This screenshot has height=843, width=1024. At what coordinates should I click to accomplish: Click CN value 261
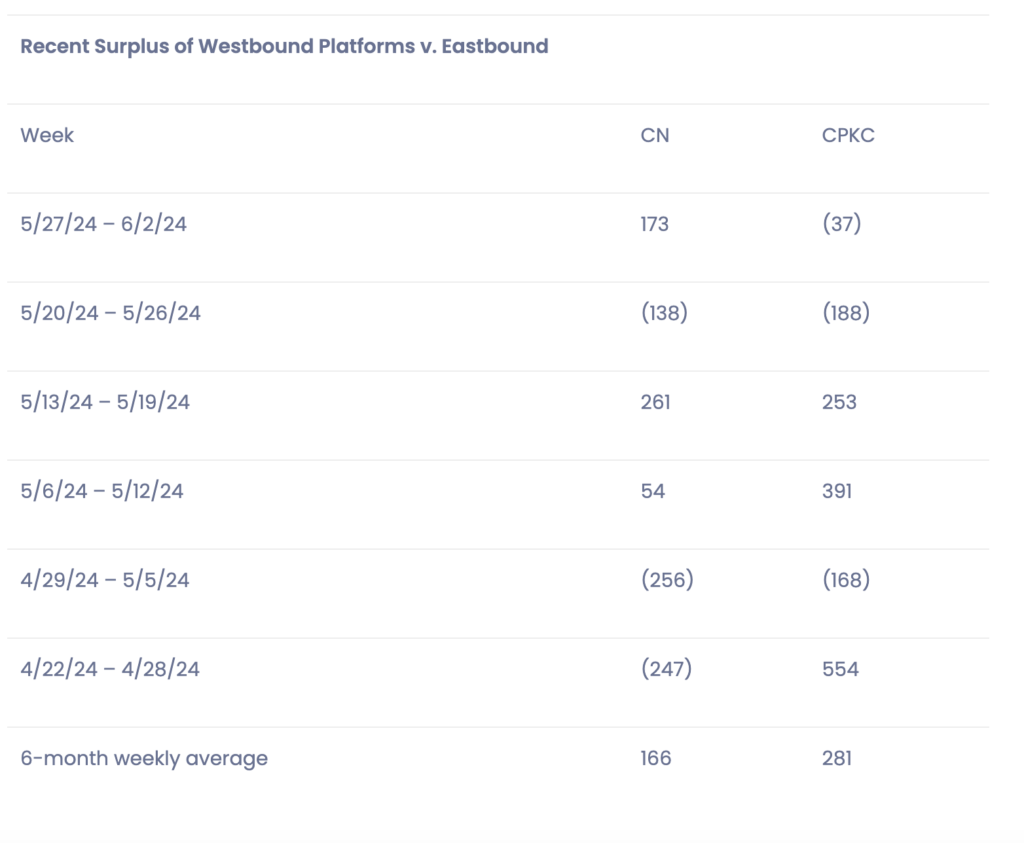coord(655,402)
